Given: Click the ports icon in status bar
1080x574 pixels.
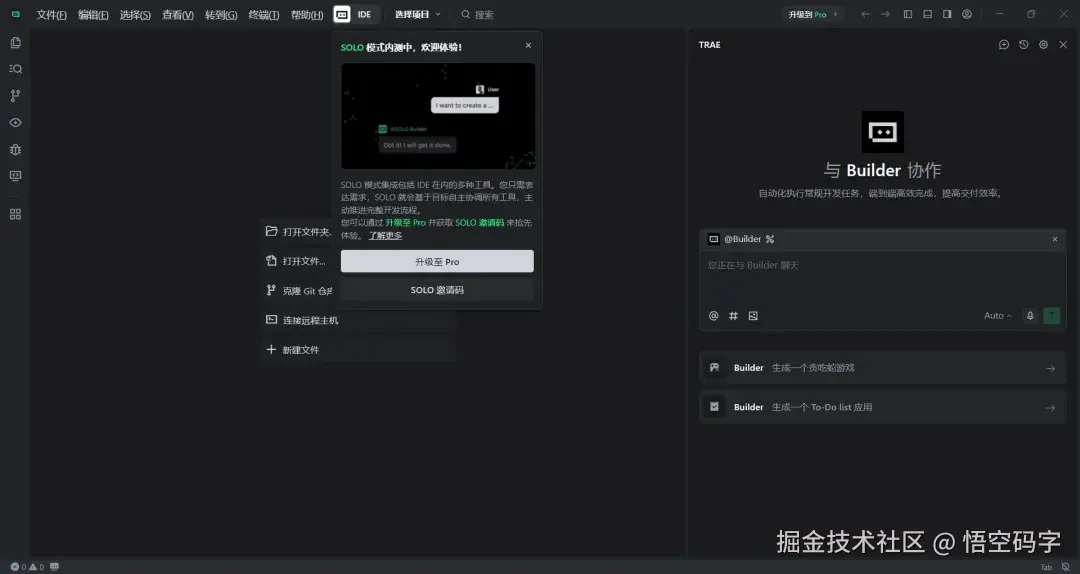Looking at the screenshot, I should pos(54,567).
